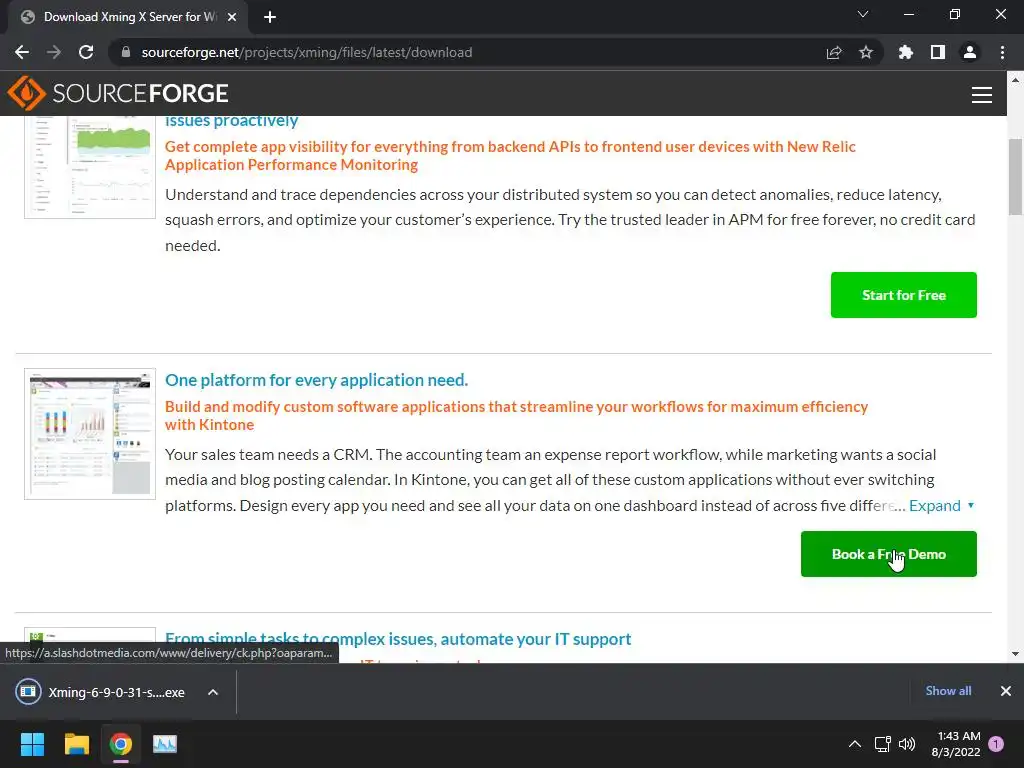
Task: Click the browser forward arrow
Action: point(54,52)
